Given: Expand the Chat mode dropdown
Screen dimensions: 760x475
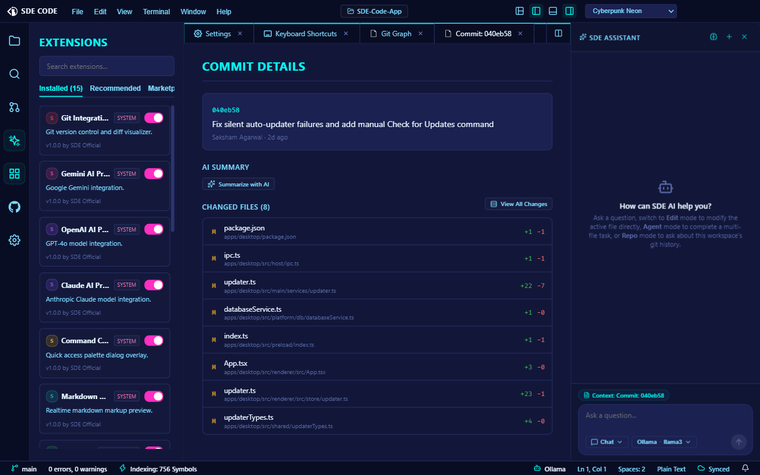Looking at the screenshot, I should pyautogui.click(x=606, y=442).
